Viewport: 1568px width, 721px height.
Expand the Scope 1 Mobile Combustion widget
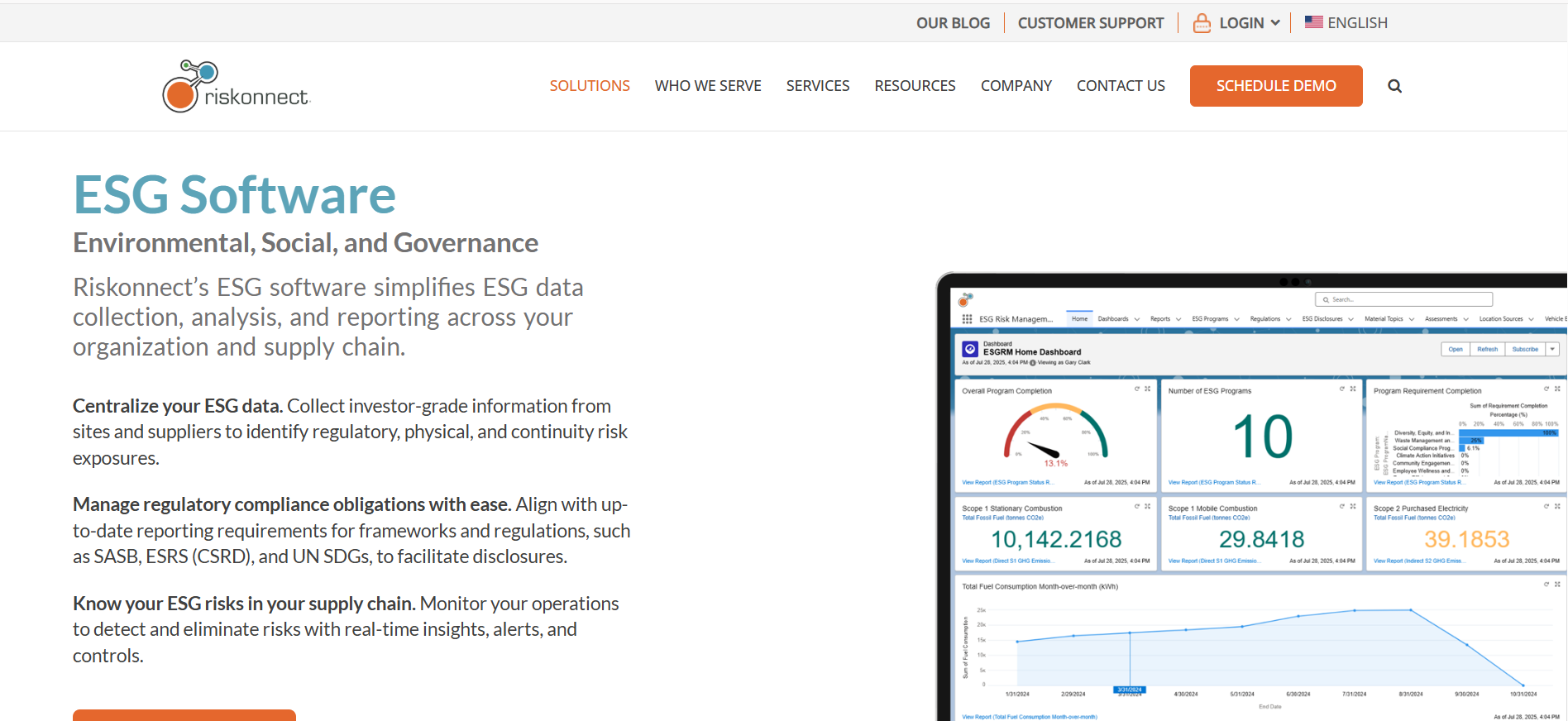[1353, 506]
